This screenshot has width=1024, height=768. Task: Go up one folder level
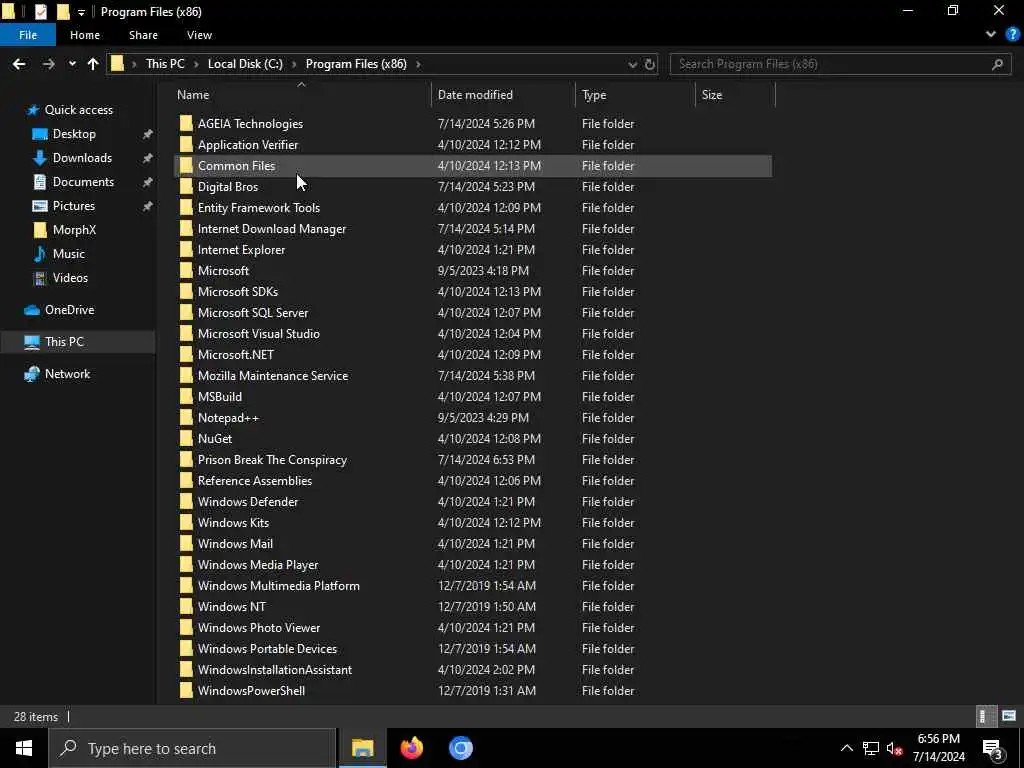click(93, 64)
